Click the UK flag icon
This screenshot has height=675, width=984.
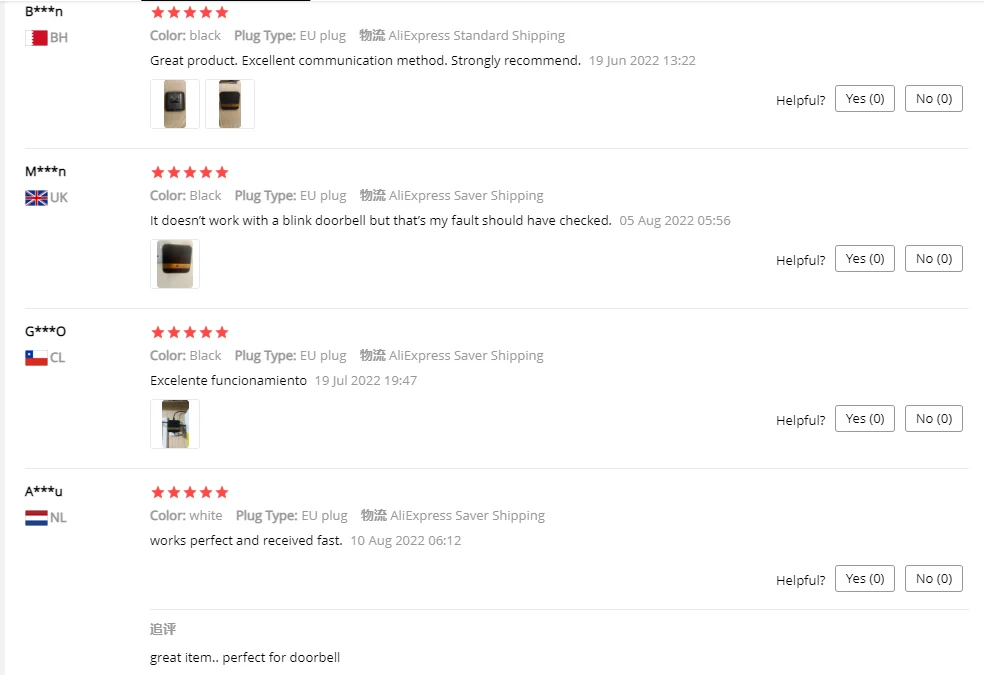36,198
